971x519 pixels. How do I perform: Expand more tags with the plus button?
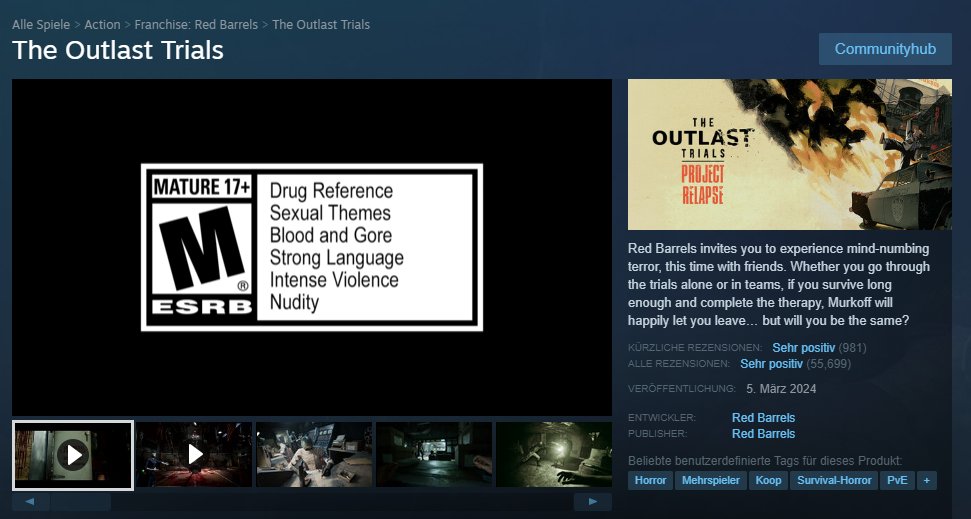[x=926, y=480]
